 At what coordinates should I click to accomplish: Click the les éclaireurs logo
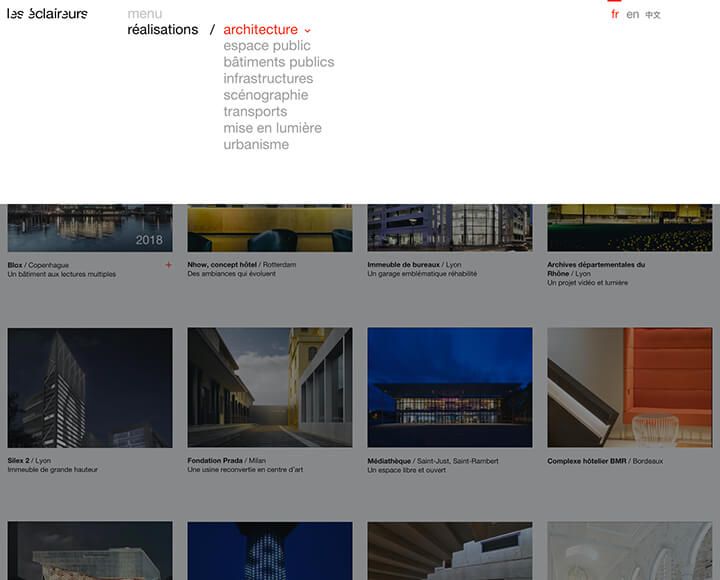47,14
